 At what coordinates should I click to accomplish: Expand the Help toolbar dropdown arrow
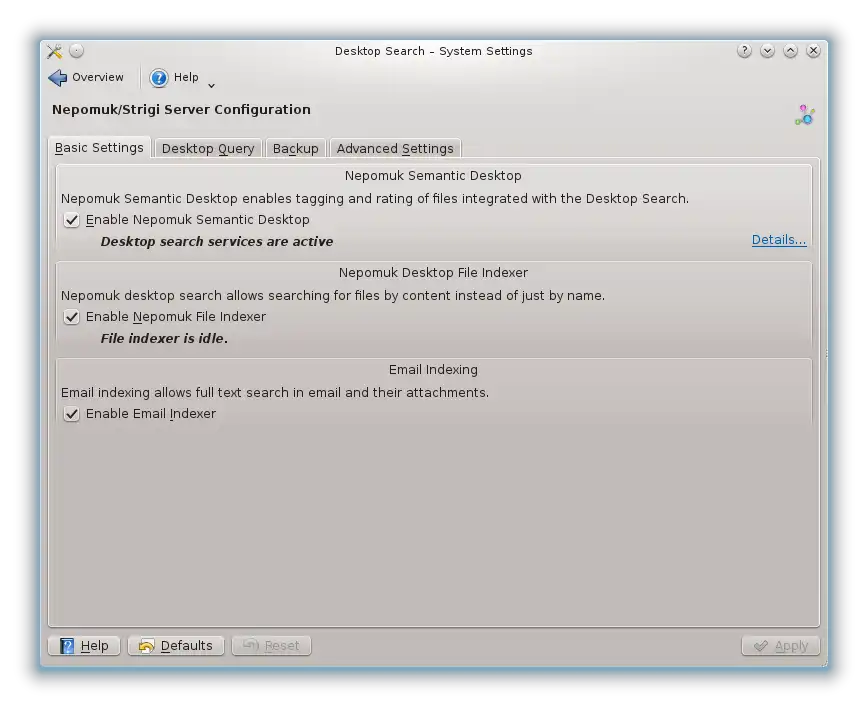point(211,85)
